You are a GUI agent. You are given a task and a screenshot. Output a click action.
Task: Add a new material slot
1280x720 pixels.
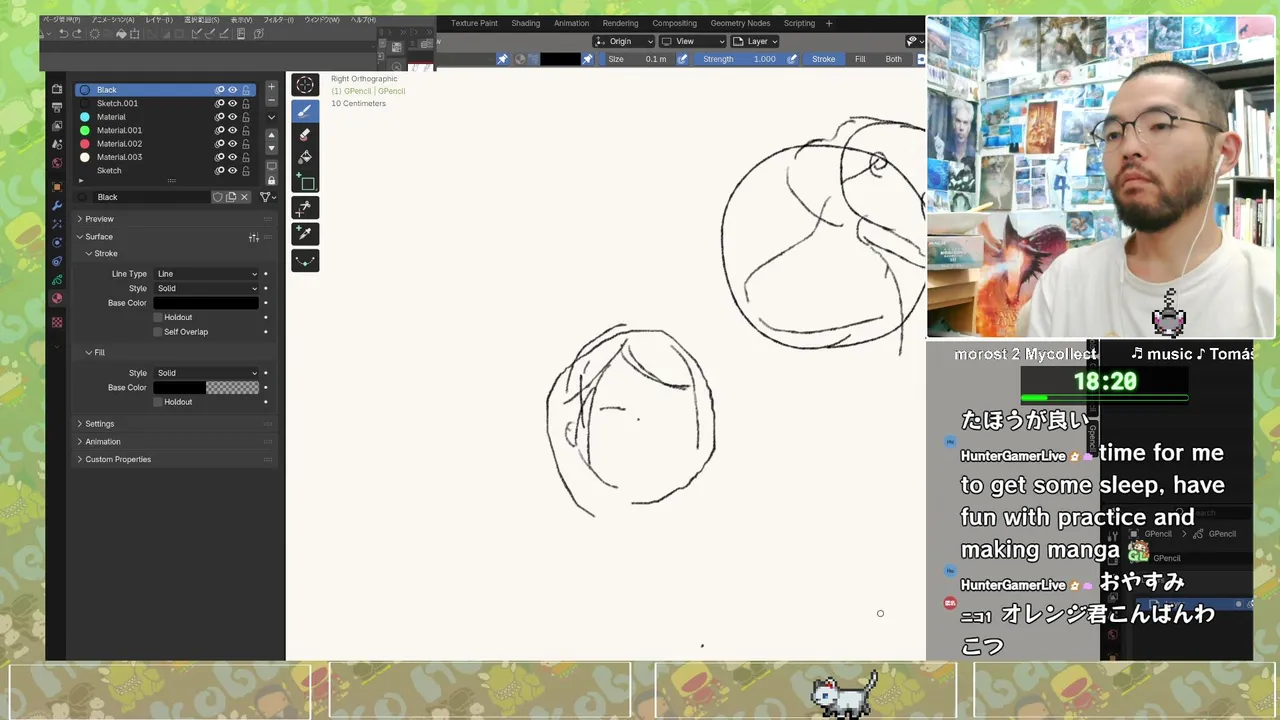point(271,87)
